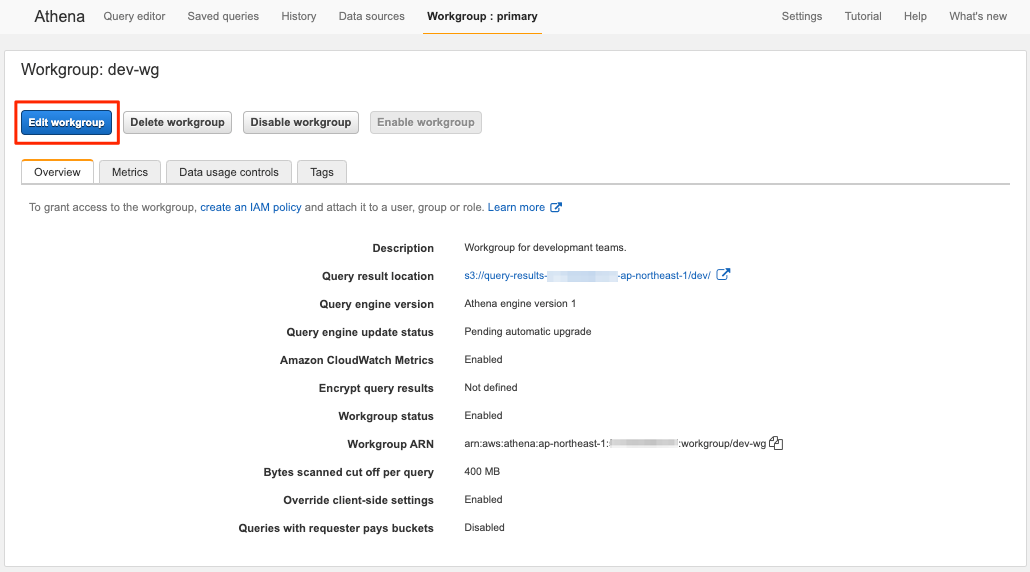Follow the create an IAM policy link
The image size is (1030, 572).
(x=251, y=208)
